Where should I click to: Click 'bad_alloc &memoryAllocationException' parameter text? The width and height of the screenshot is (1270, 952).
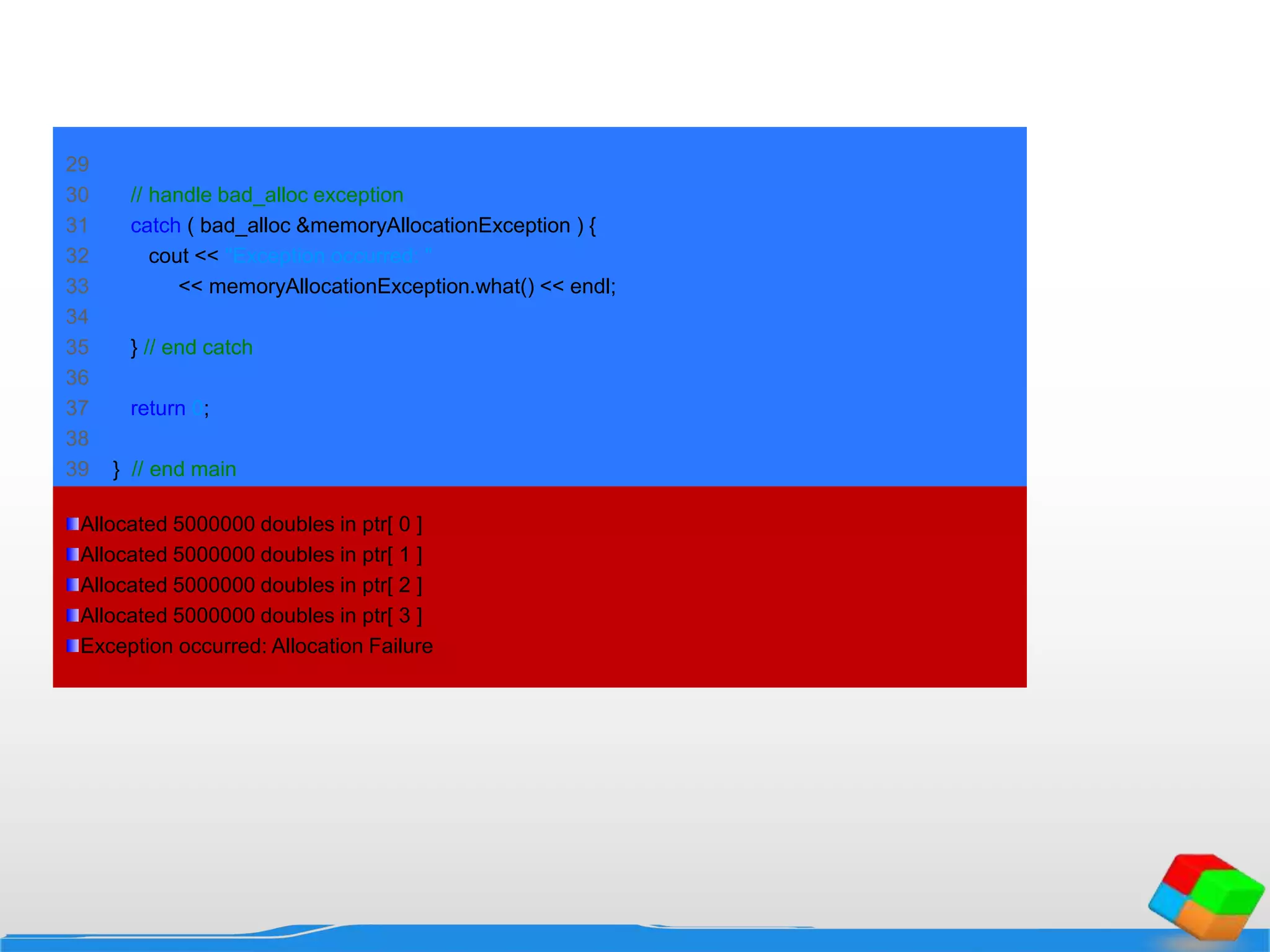click(x=385, y=226)
